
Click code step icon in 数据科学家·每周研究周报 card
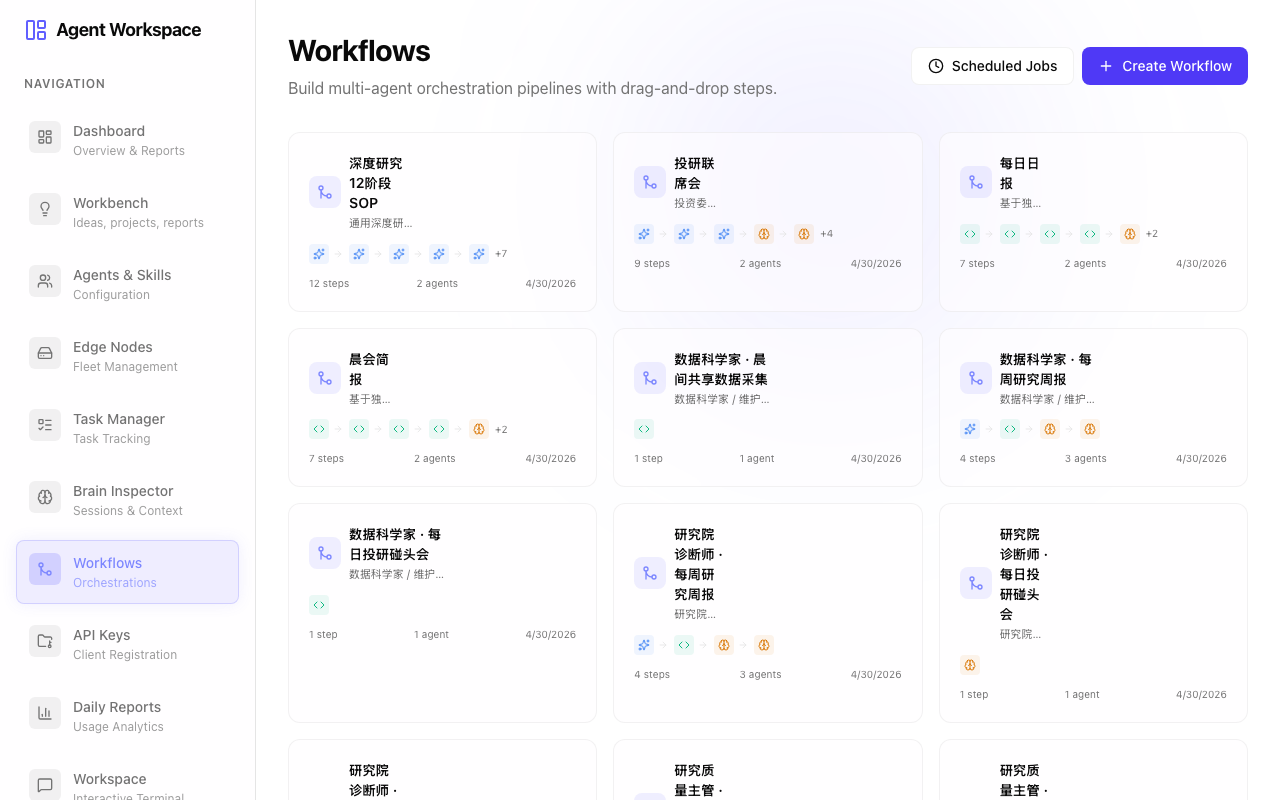pyautogui.click(x=1010, y=429)
